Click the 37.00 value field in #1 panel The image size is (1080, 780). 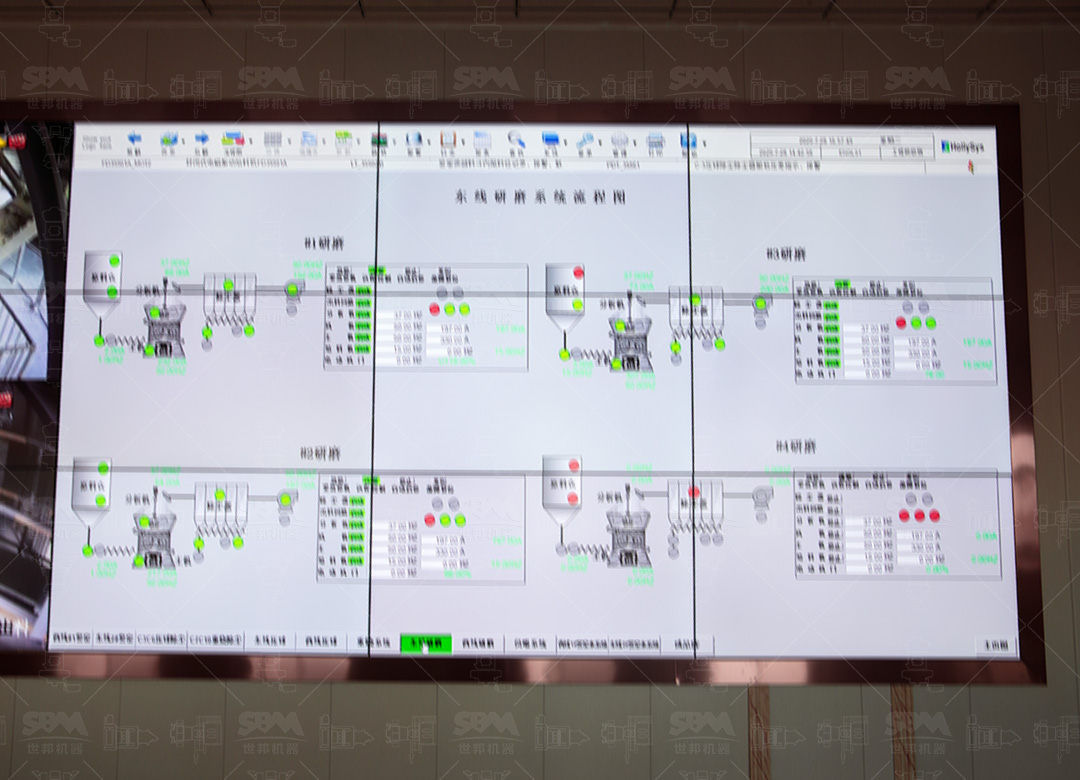pyautogui.click(x=404, y=315)
